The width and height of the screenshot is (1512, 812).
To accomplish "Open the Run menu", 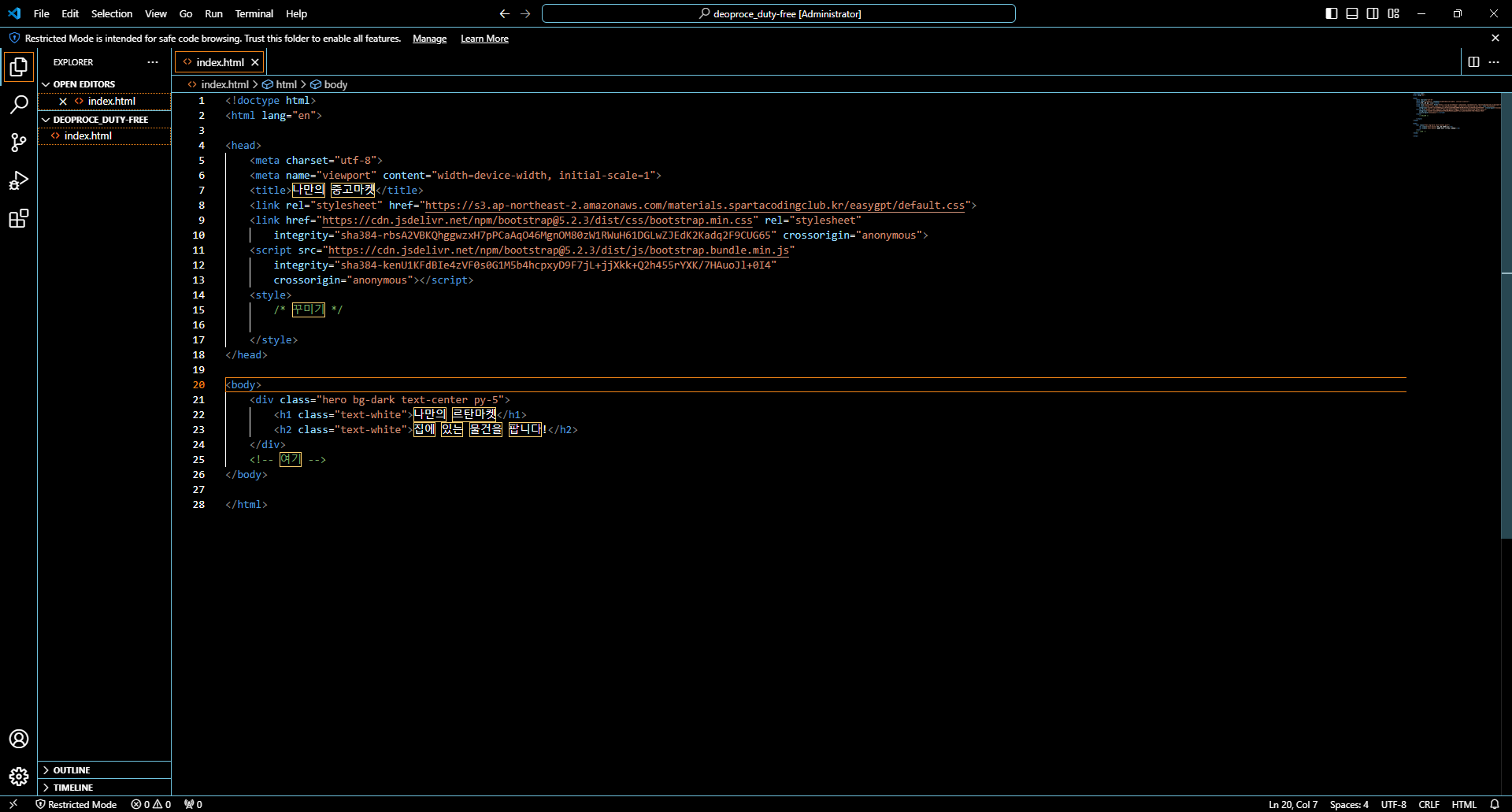I will tap(213, 13).
